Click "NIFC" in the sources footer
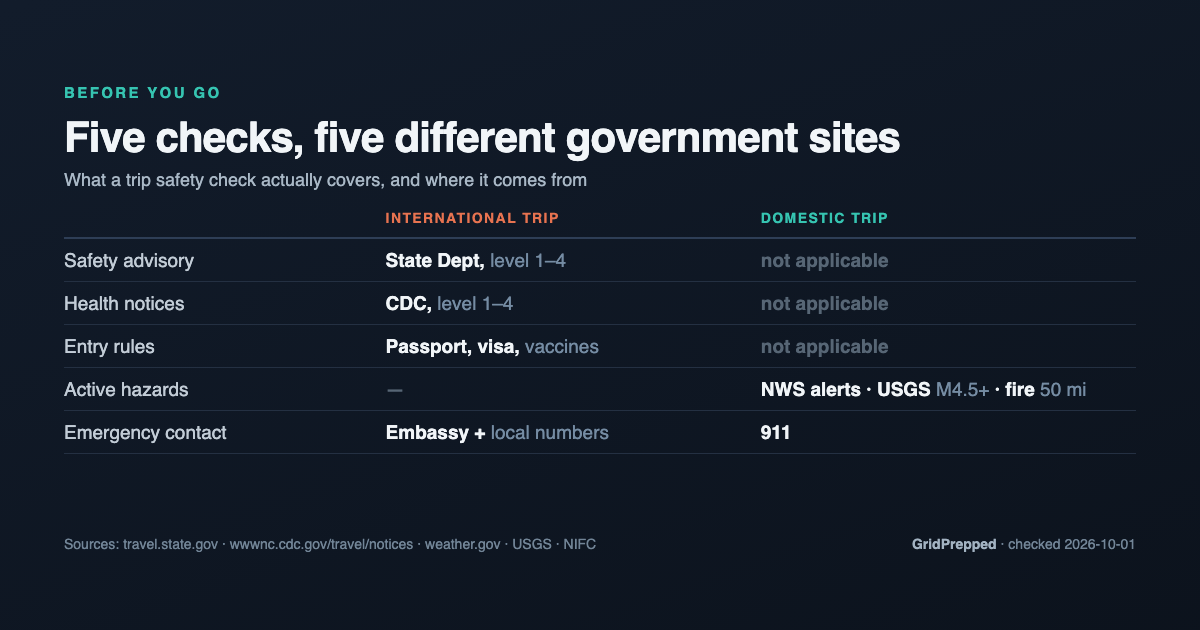The height and width of the screenshot is (630, 1200). (580, 545)
